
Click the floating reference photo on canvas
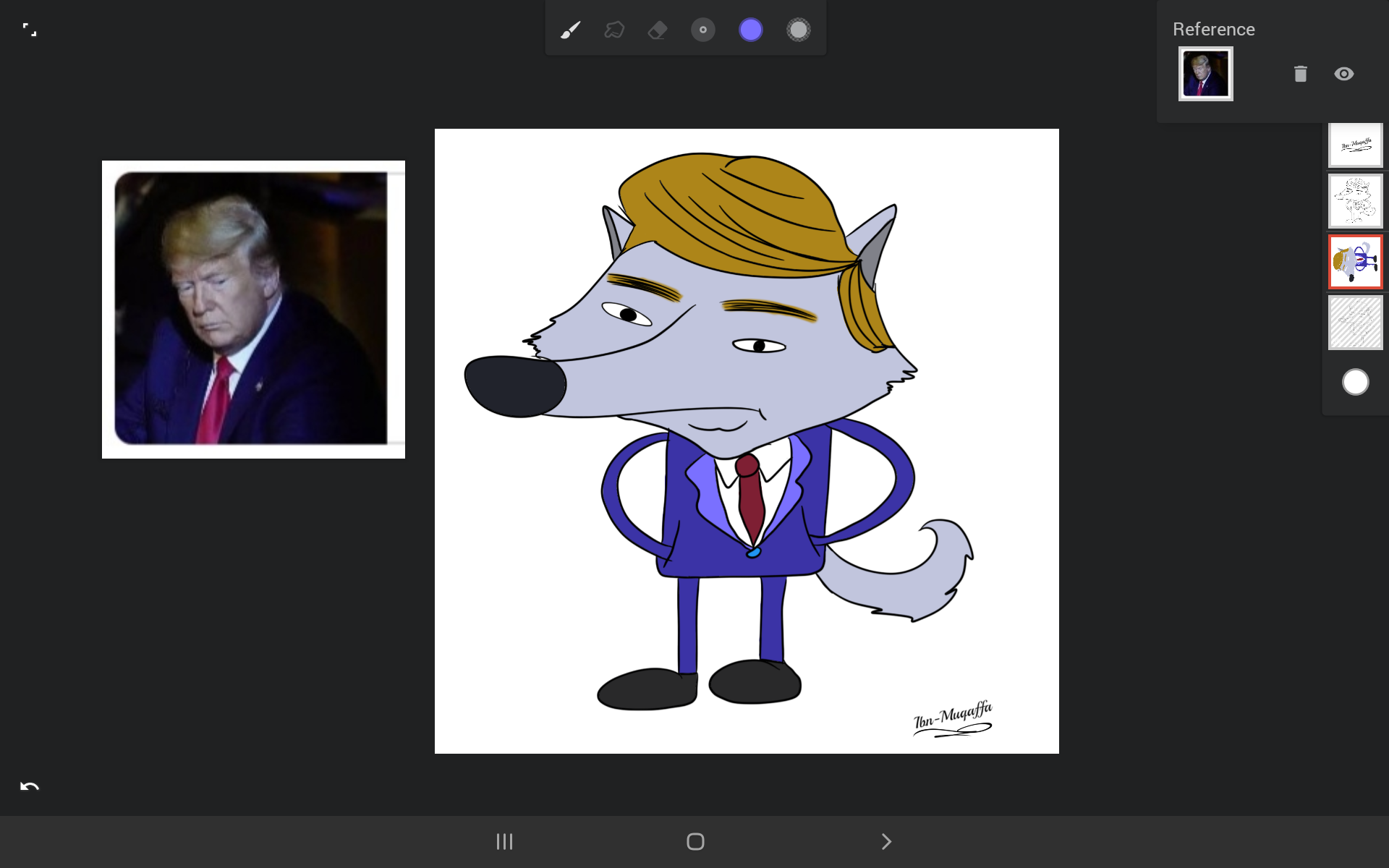pos(252,309)
